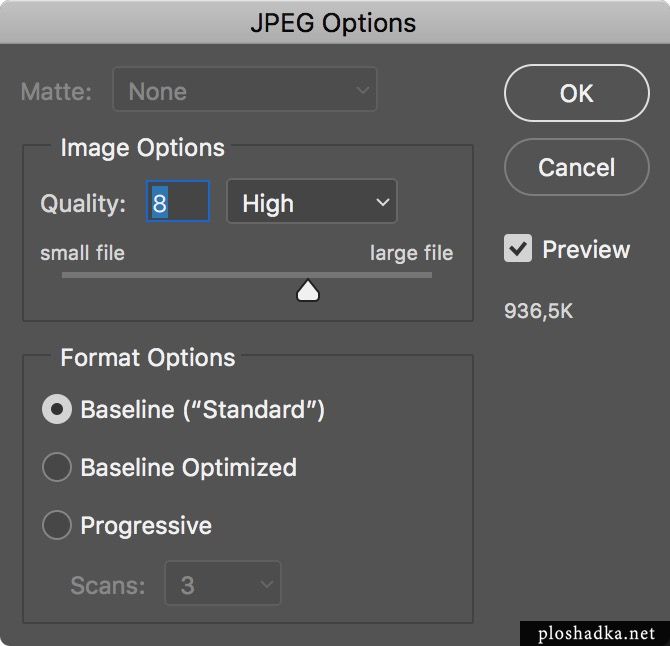The image size is (670, 646).
Task: Click the 936,5K file size readout
Action: coord(538,312)
